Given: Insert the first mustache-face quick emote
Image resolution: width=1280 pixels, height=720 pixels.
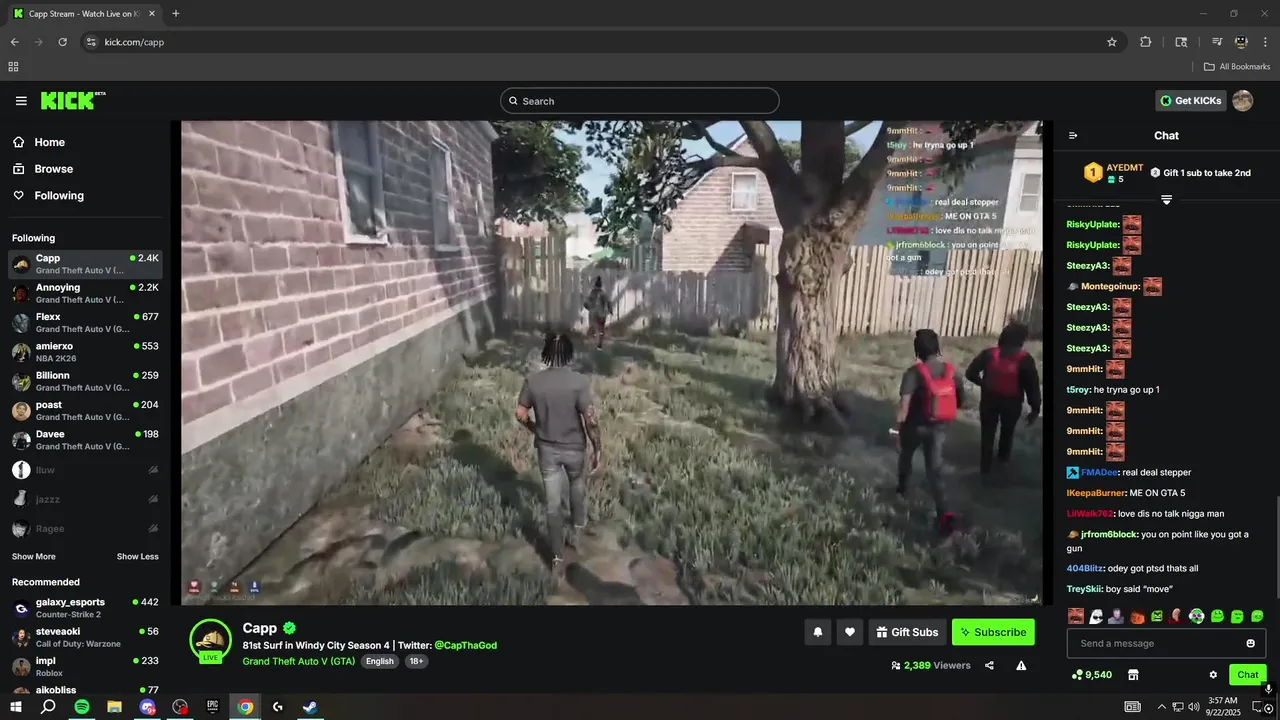Looking at the screenshot, I should [x=1076, y=616].
